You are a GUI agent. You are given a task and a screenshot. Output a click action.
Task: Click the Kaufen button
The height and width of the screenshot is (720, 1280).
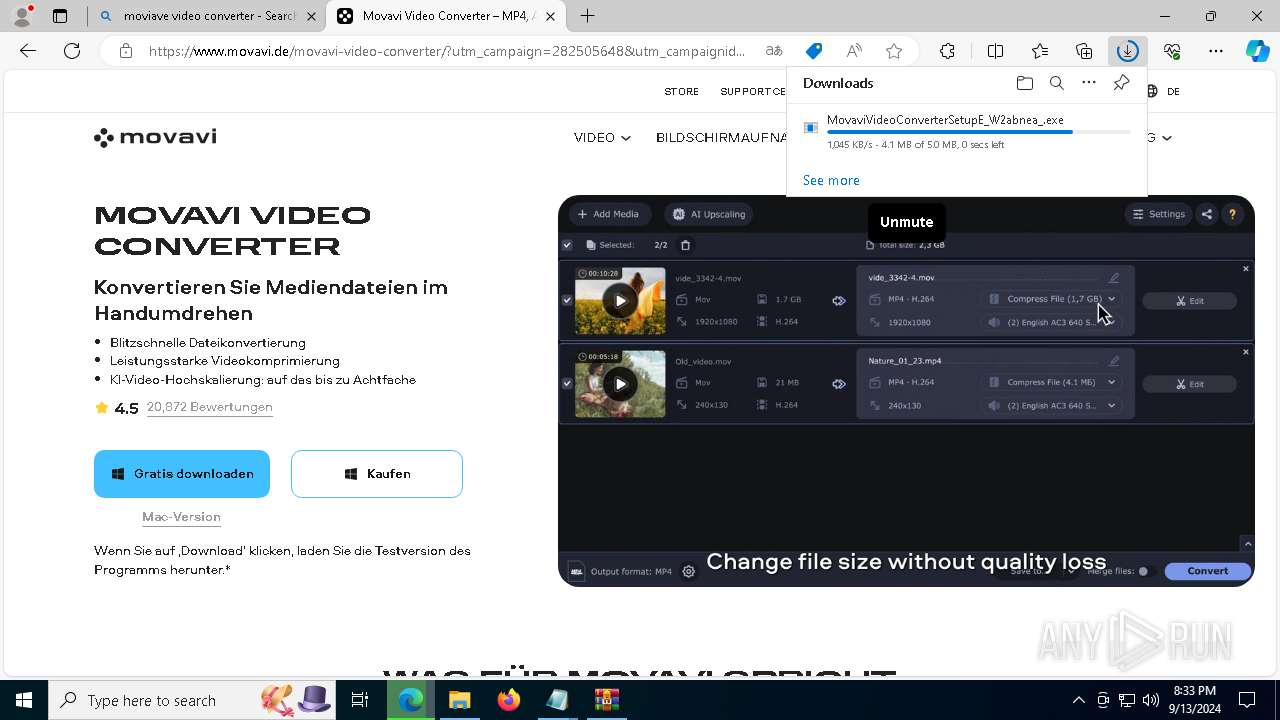click(377, 474)
